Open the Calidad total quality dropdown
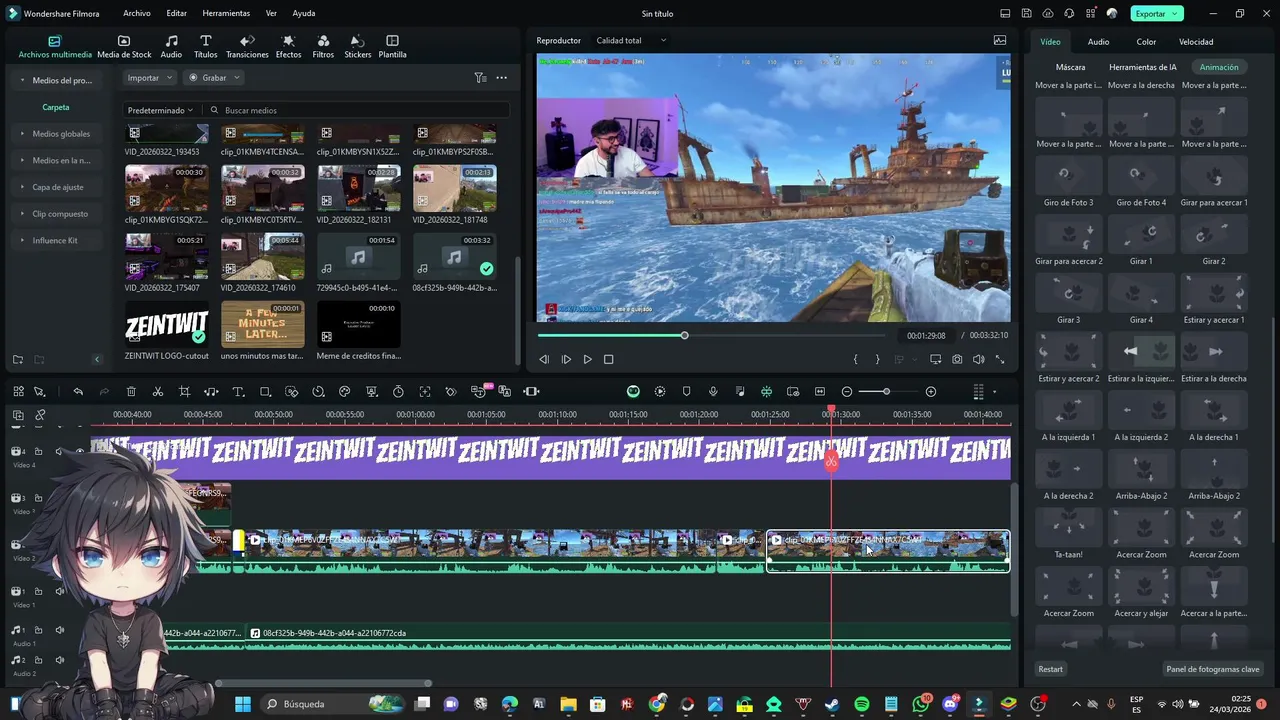Screen dimensions: 1280x720 click(631, 40)
